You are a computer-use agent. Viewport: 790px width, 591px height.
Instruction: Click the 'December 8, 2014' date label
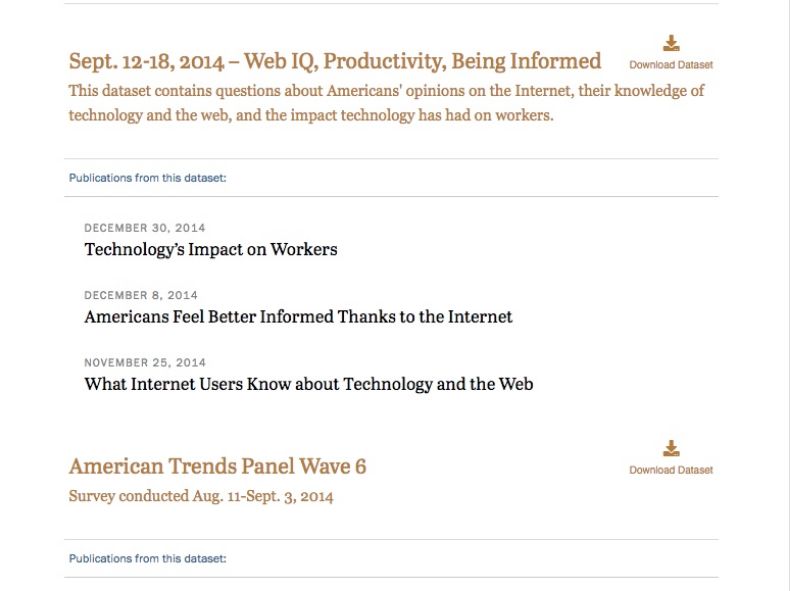141,295
